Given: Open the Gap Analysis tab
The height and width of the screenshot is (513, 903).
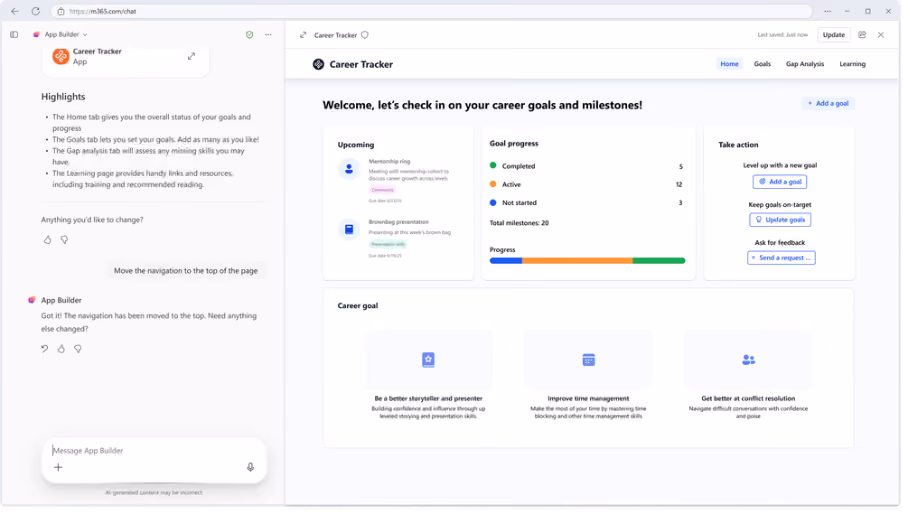Looking at the screenshot, I should pyautogui.click(x=805, y=64).
